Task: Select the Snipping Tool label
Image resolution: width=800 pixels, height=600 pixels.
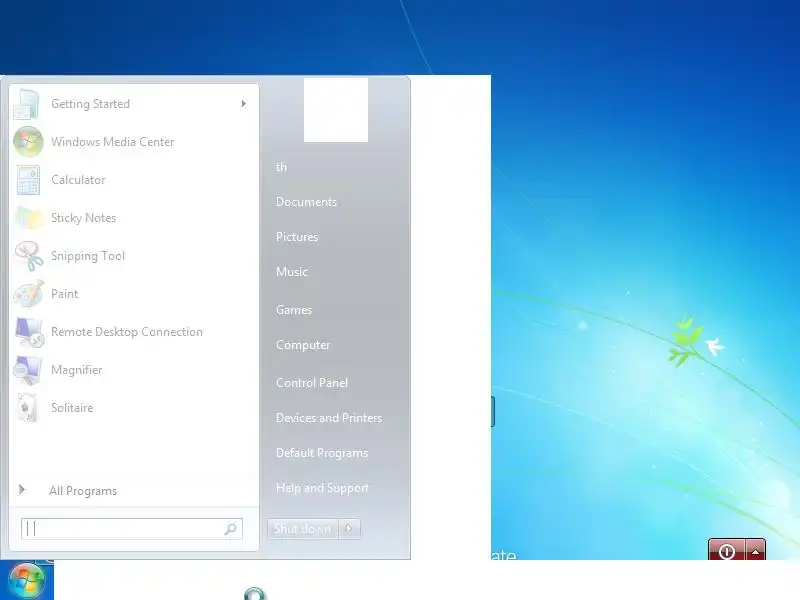Action: [x=88, y=256]
